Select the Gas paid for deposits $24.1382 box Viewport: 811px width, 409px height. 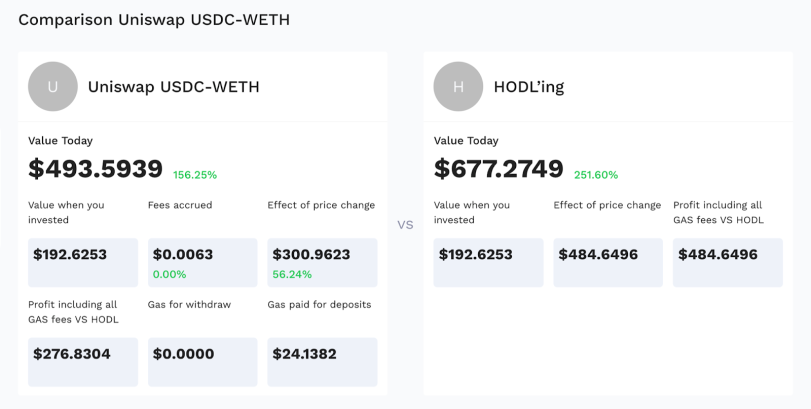(322, 362)
